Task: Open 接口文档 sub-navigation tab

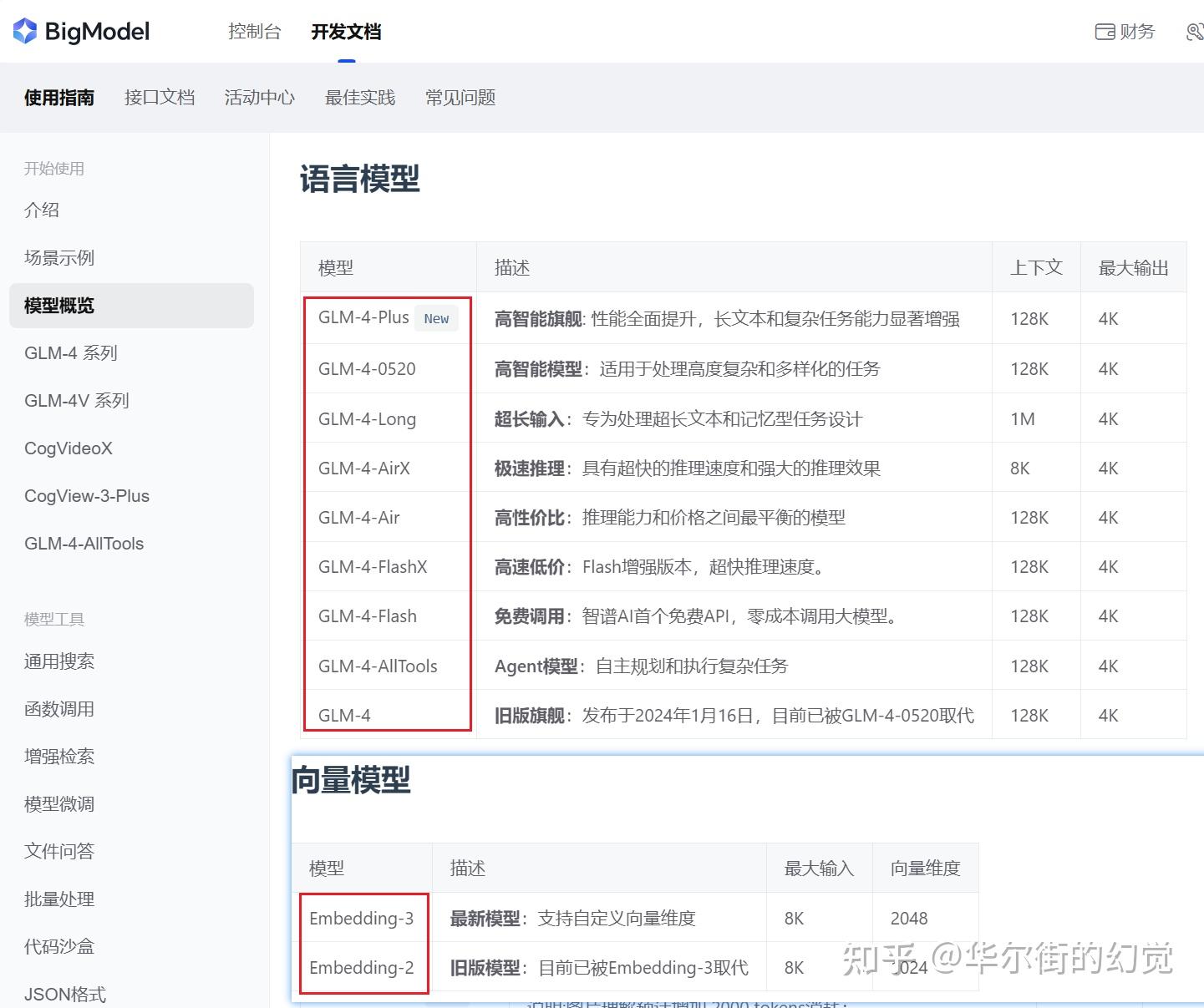Action: click(160, 98)
